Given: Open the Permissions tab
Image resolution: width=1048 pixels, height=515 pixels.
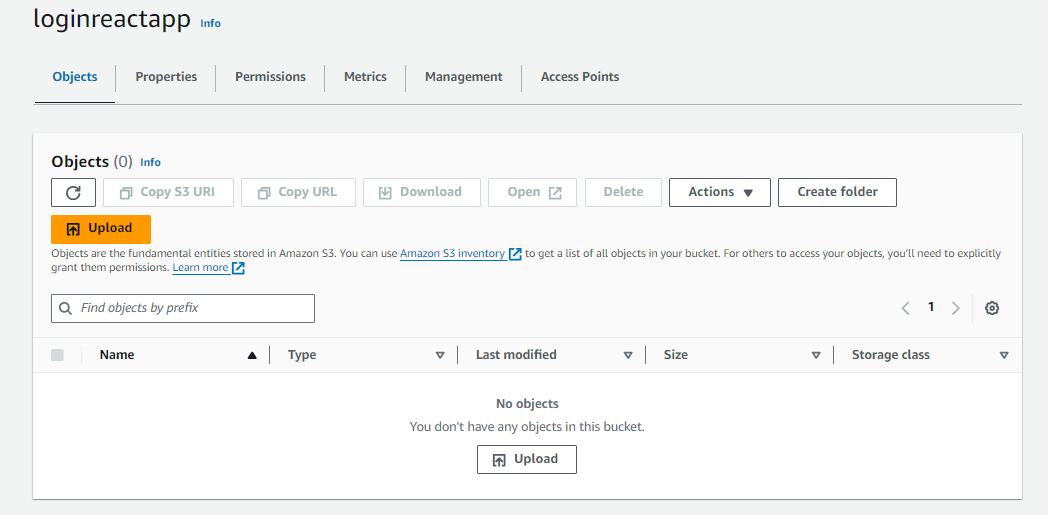Looking at the screenshot, I should click(270, 77).
